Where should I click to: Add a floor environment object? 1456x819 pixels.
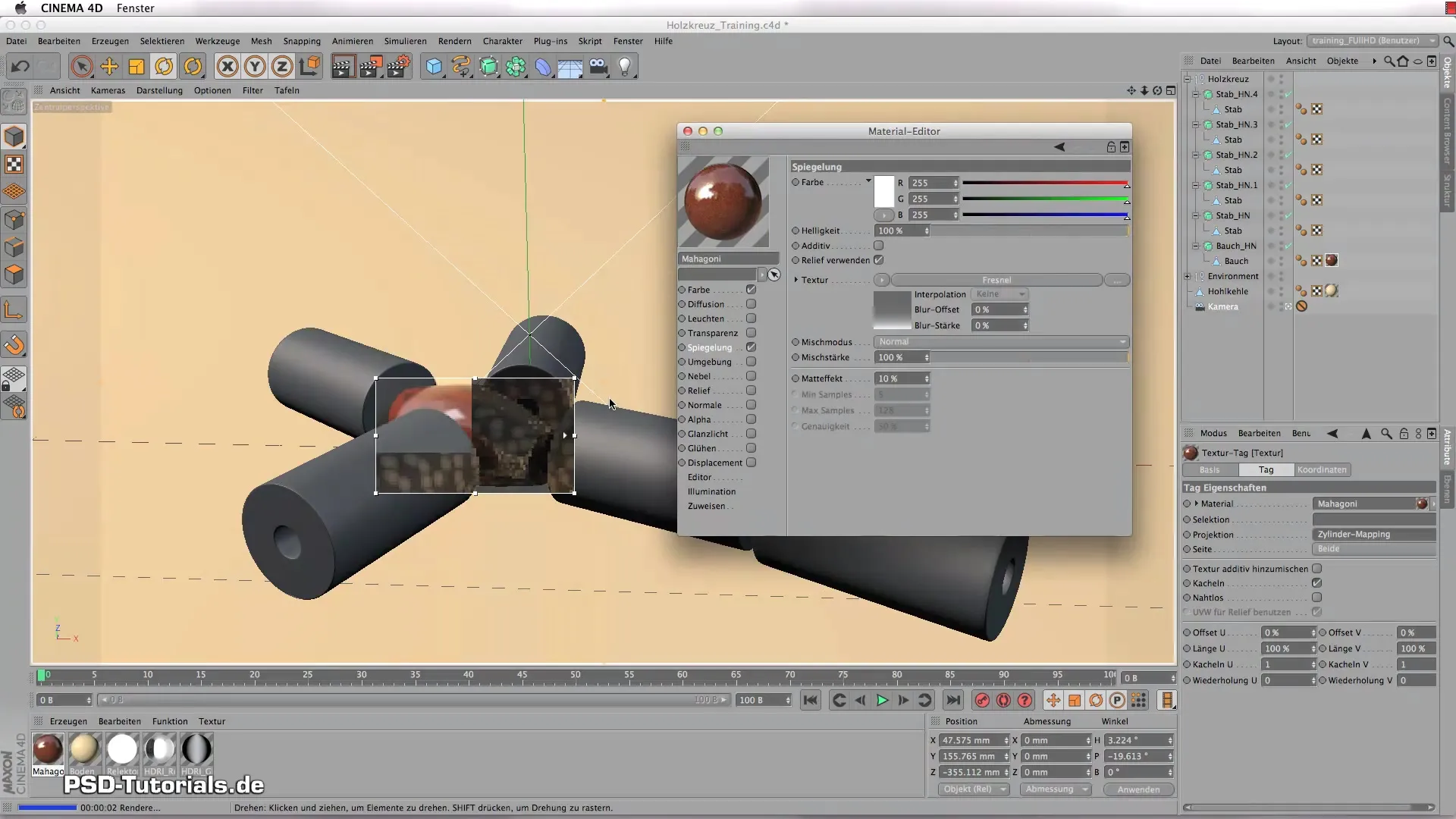coord(570,67)
